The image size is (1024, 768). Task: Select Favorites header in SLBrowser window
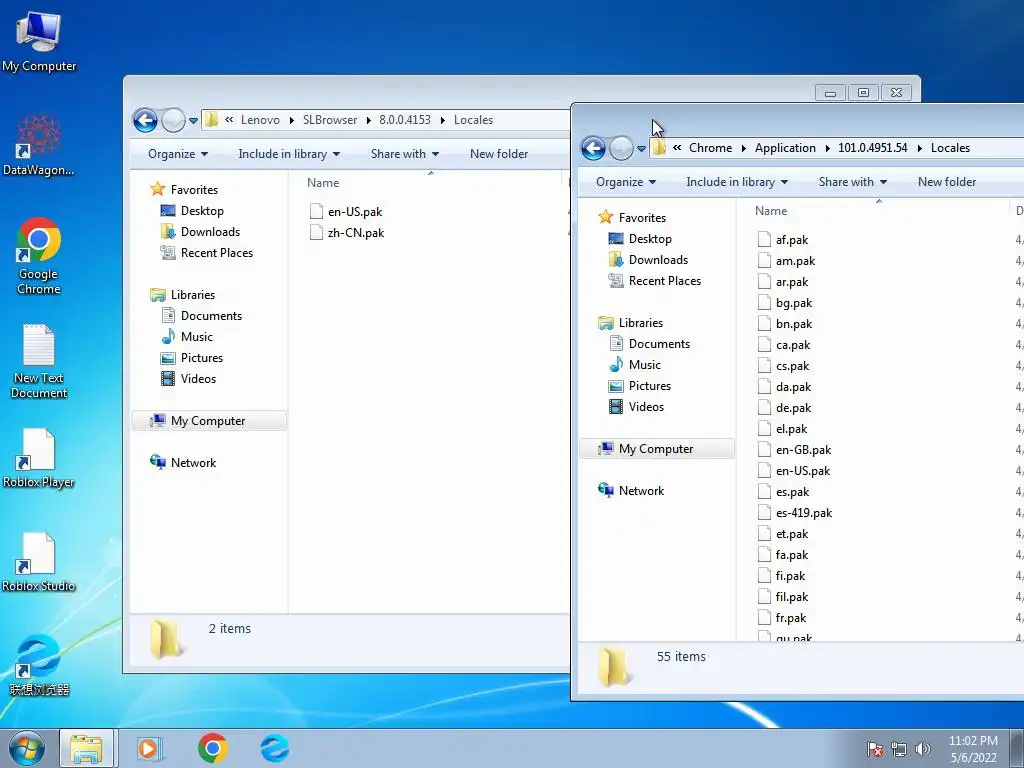point(194,190)
